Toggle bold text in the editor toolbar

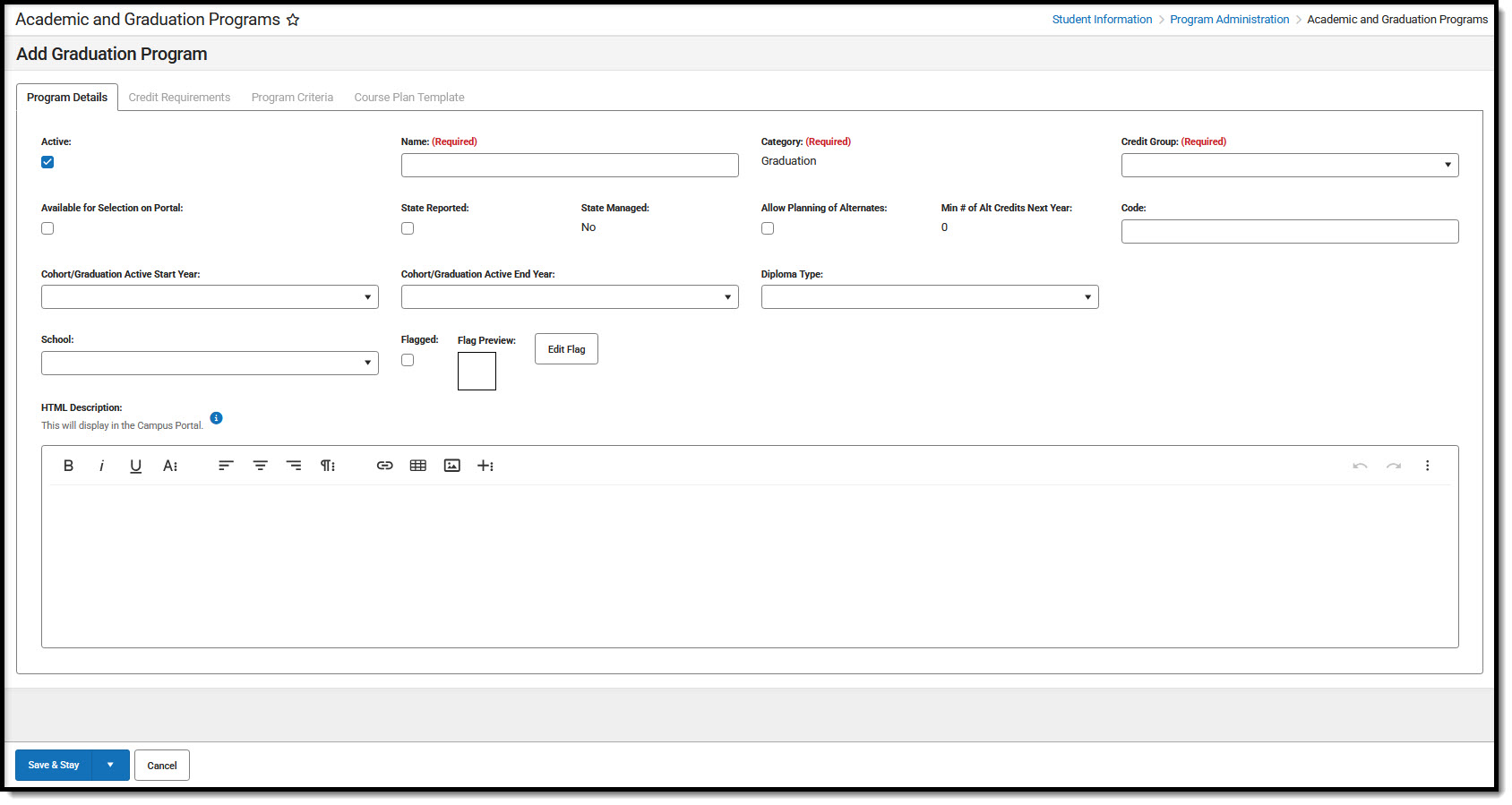[x=68, y=466]
